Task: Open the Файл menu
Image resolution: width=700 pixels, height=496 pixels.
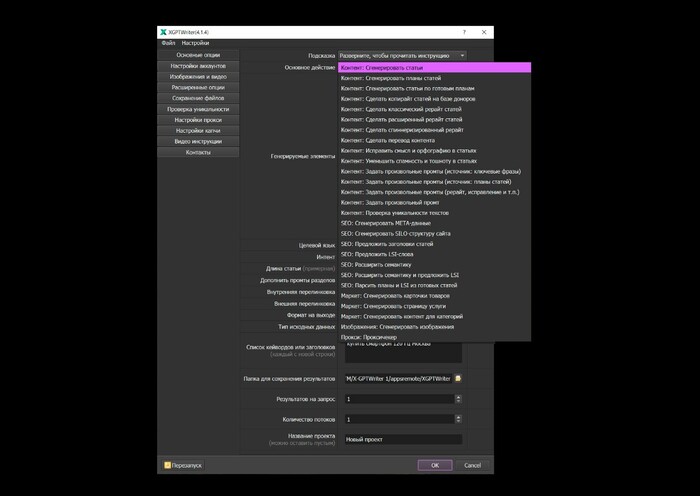Action: pos(168,43)
